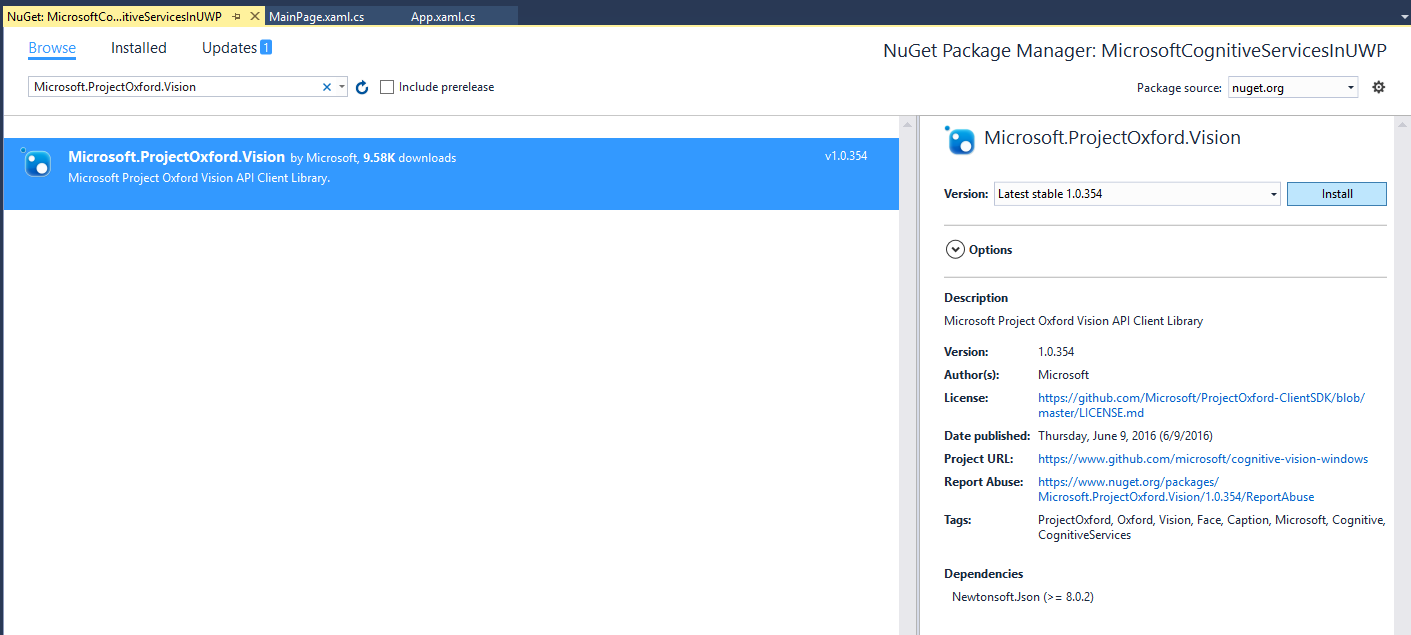1411x635 pixels.
Task: Click the 'Description' heading in details
Action: 976,298
